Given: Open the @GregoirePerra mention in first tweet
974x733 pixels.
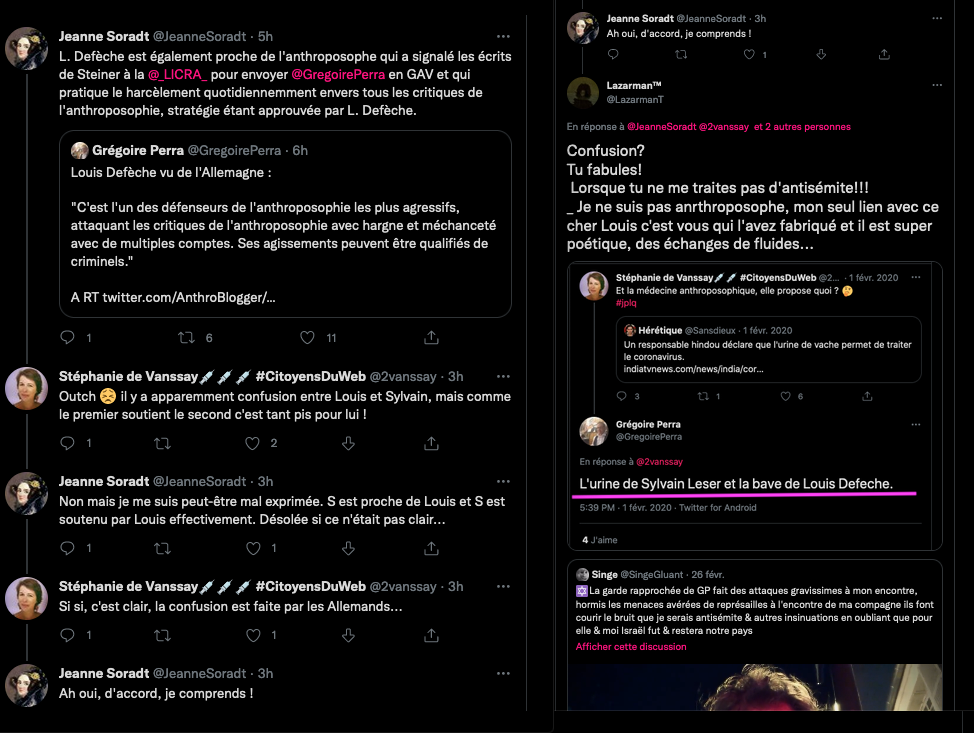Looking at the screenshot, I should pos(338,75).
